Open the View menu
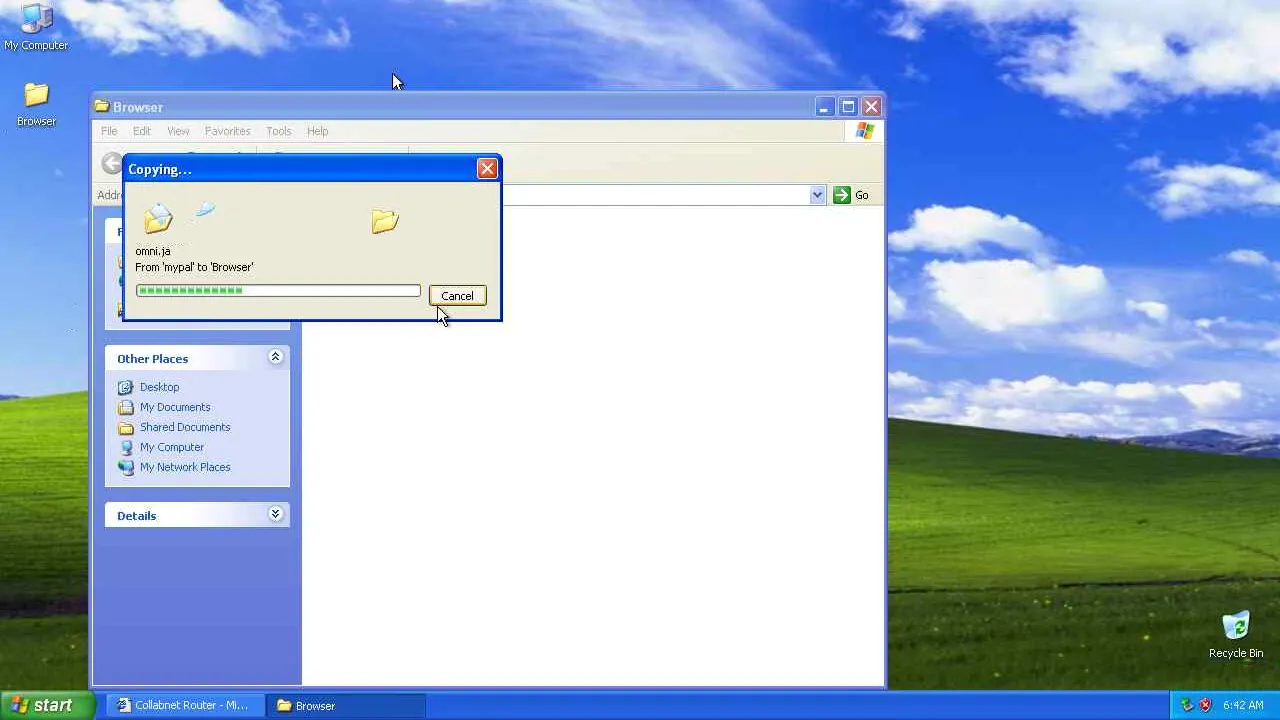Image resolution: width=1280 pixels, height=720 pixels. tap(178, 131)
